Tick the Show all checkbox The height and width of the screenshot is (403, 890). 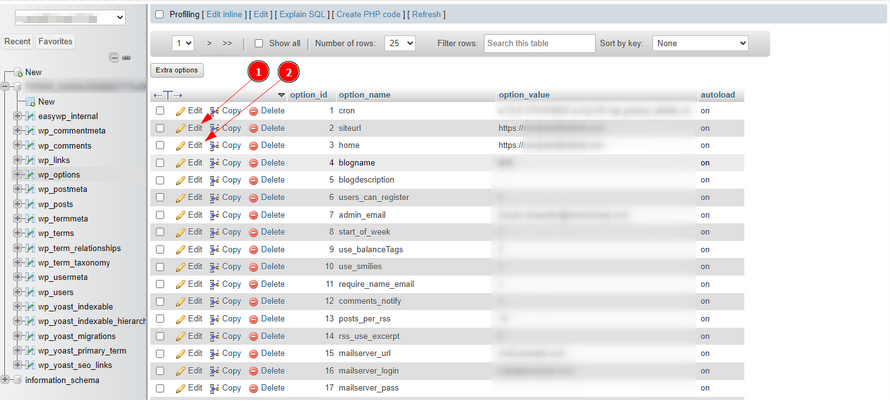pos(259,44)
